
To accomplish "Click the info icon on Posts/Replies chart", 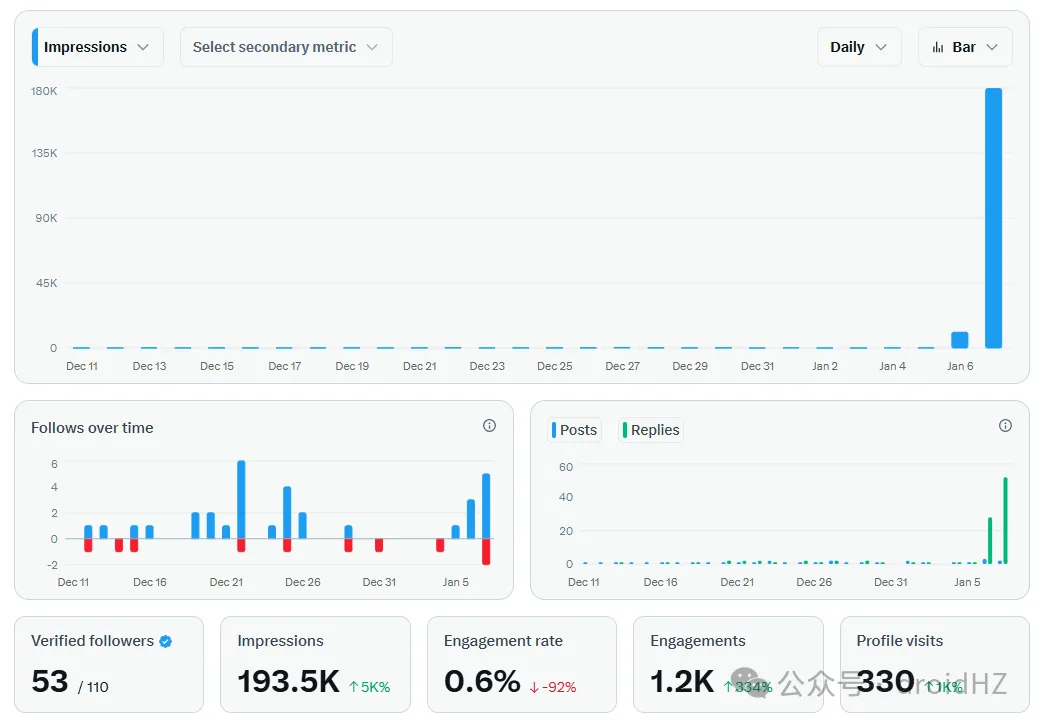I will pos(1005,426).
